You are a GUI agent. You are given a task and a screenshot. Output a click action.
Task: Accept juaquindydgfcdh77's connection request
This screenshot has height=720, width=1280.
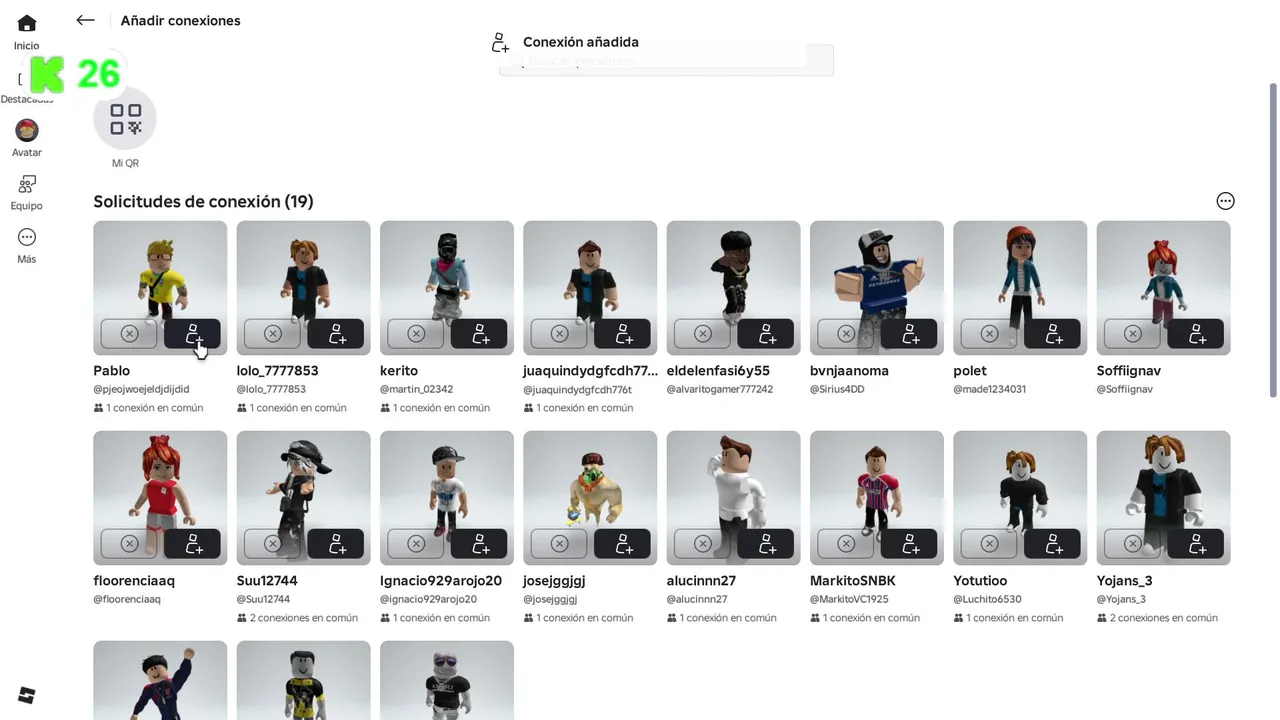click(x=622, y=333)
